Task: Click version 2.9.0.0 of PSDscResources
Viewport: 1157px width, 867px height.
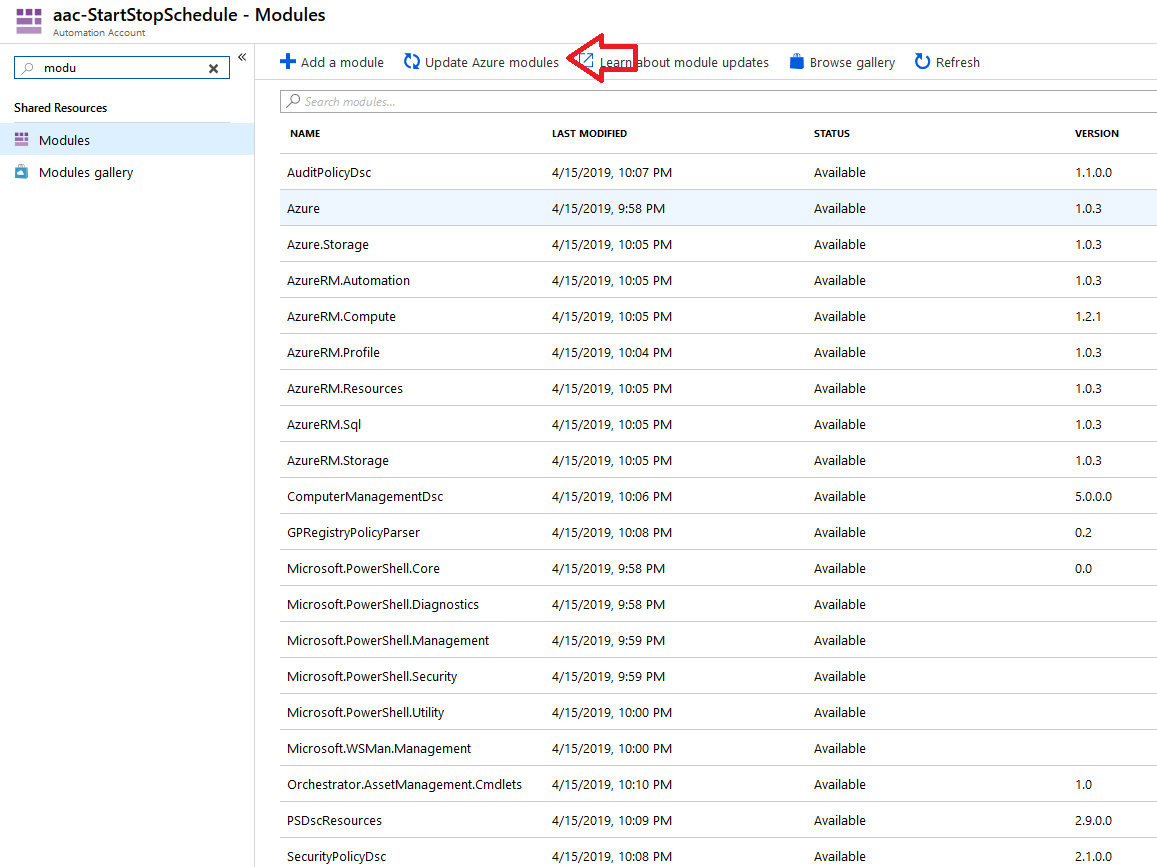Action: pos(1093,821)
